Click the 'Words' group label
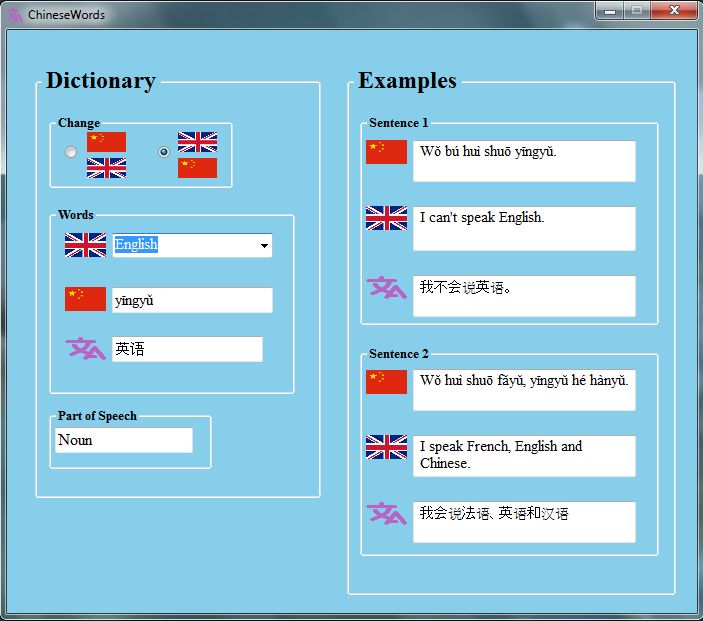 click(x=76, y=215)
